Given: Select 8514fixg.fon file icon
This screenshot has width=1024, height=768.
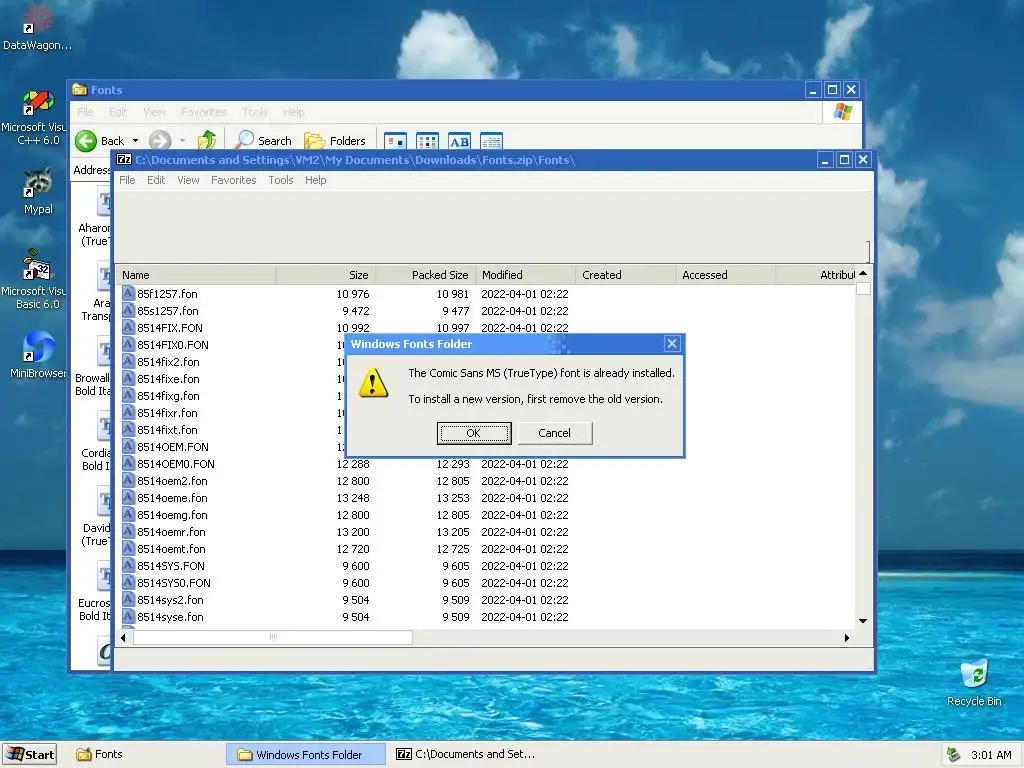Looking at the screenshot, I should 128,396.
